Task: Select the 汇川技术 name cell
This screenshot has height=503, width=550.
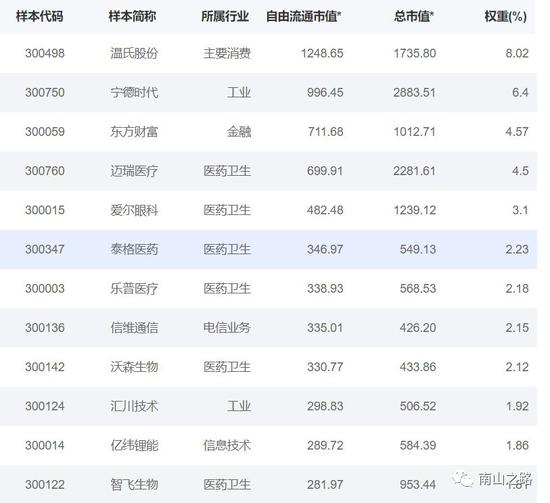Action: 134,407
